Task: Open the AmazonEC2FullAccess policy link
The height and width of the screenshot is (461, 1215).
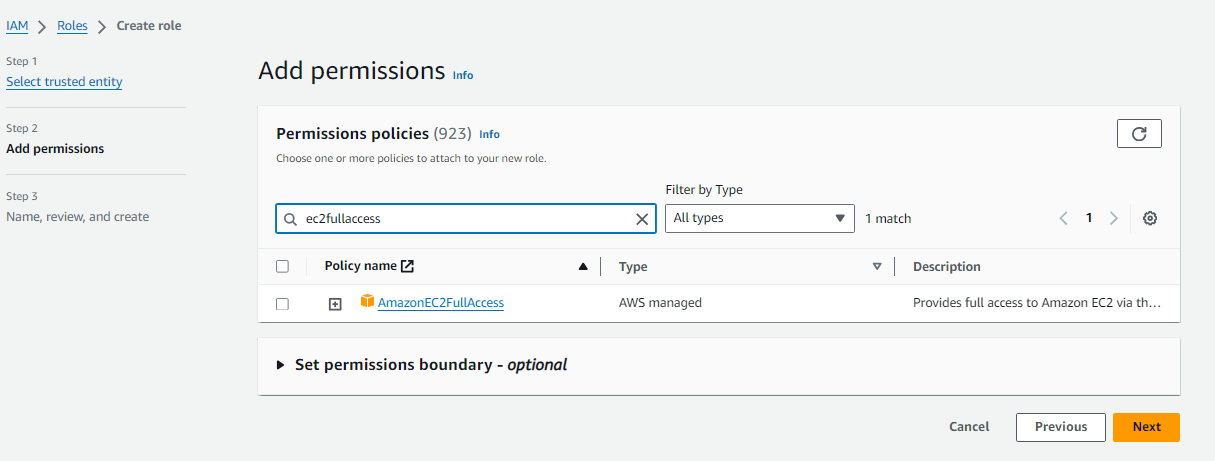Action: (x=441, y=302)
